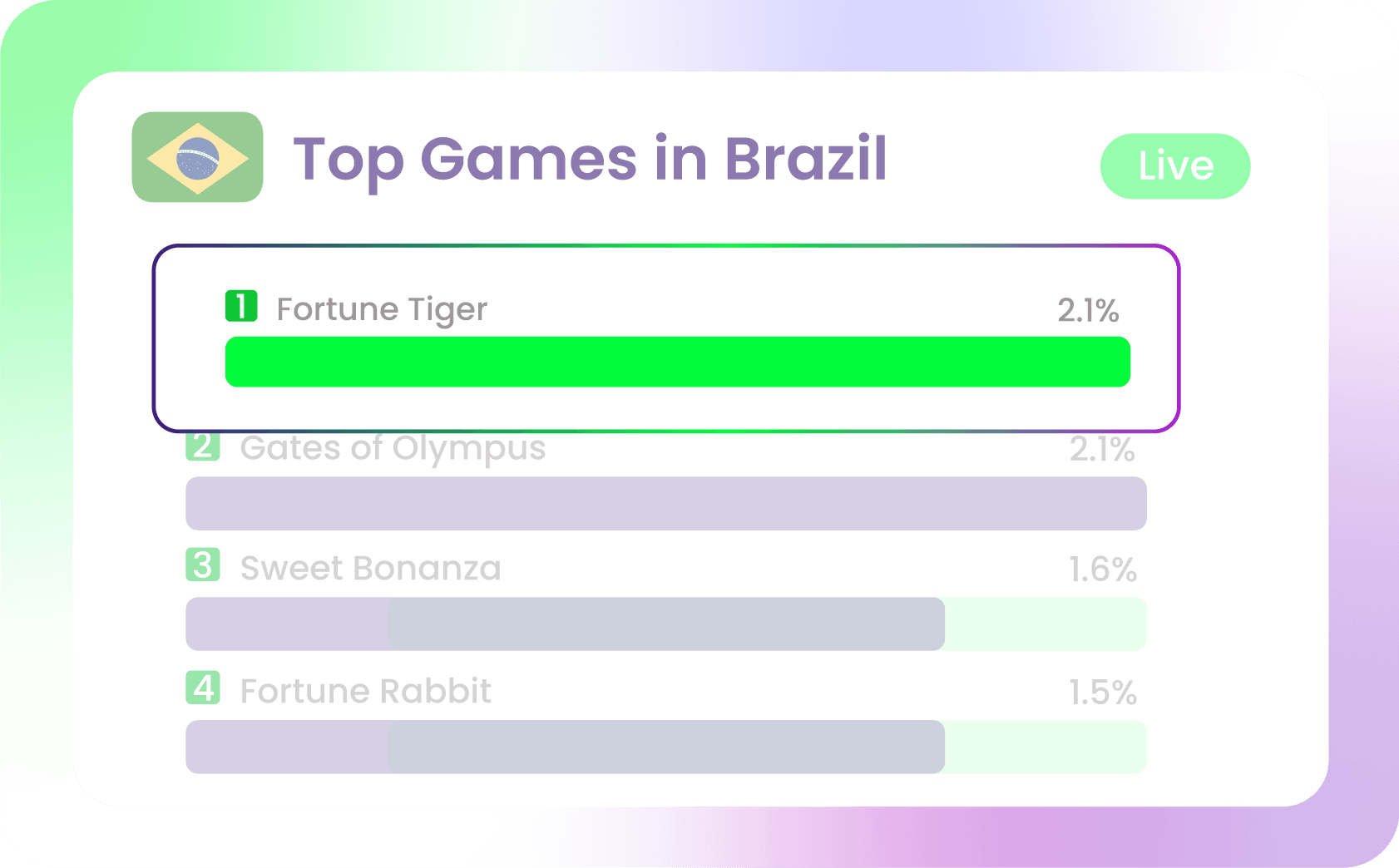
Task: Select the Sweet Bonanza game name
Action: 370,569
